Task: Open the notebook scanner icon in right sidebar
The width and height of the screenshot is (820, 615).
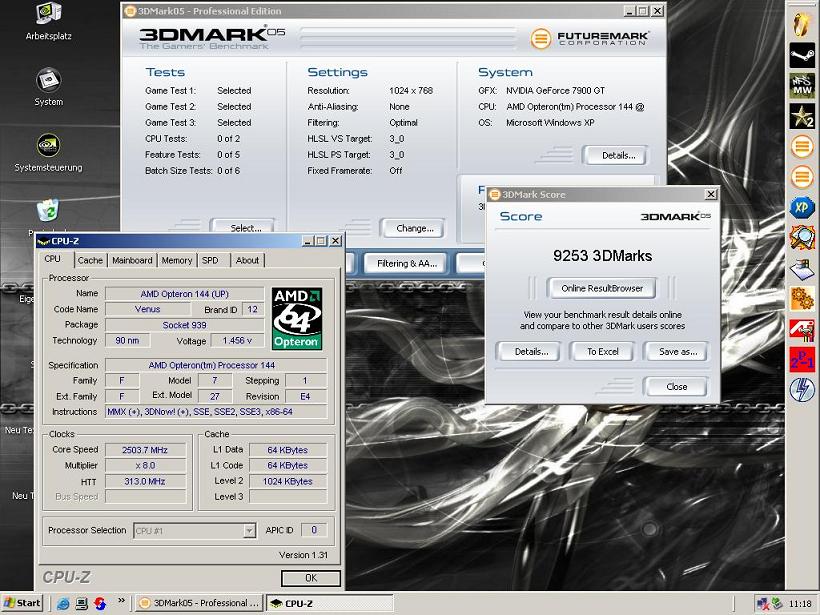Action: tap(802, 269)
